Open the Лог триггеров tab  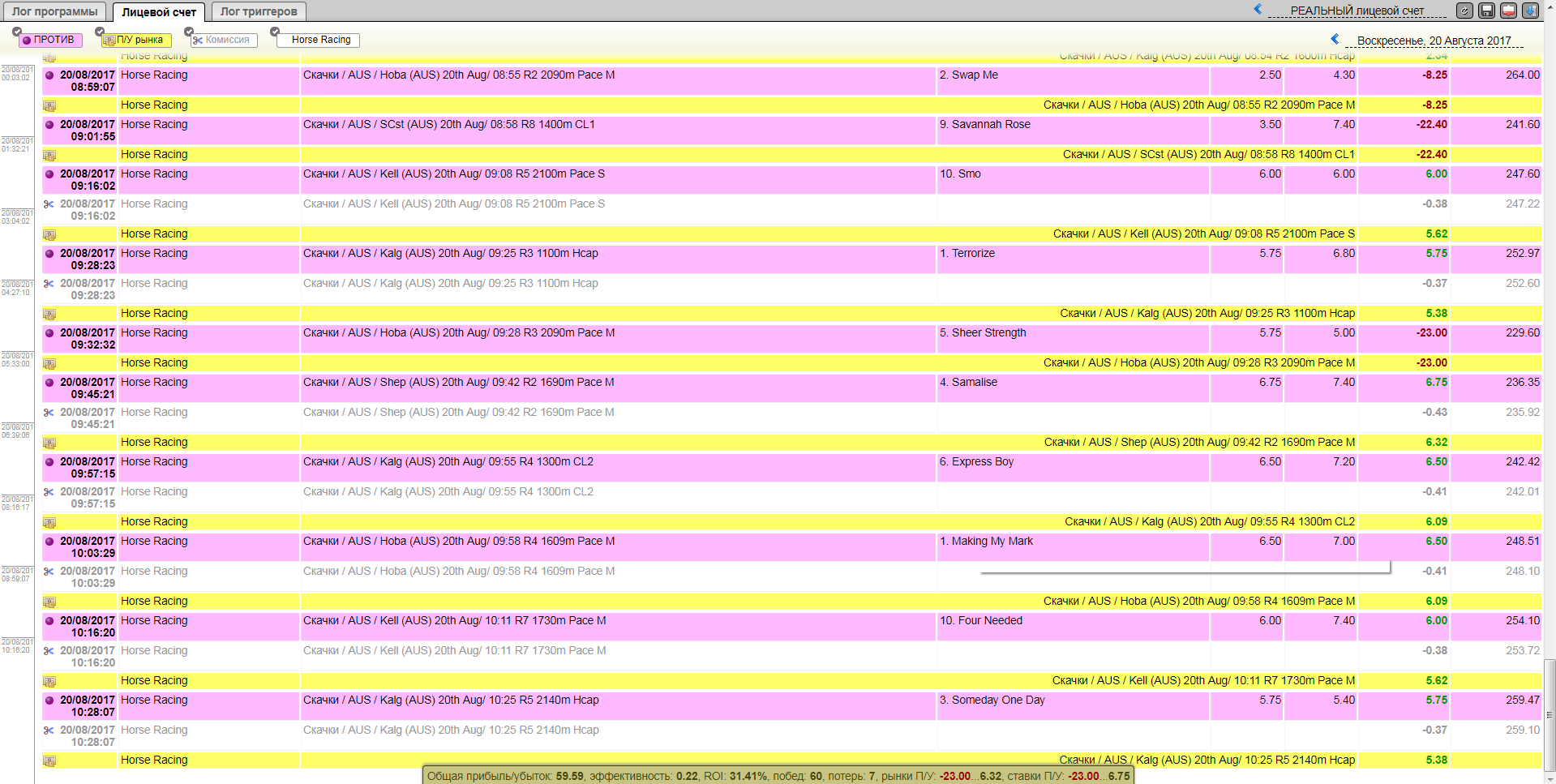[x=259, y=11]
